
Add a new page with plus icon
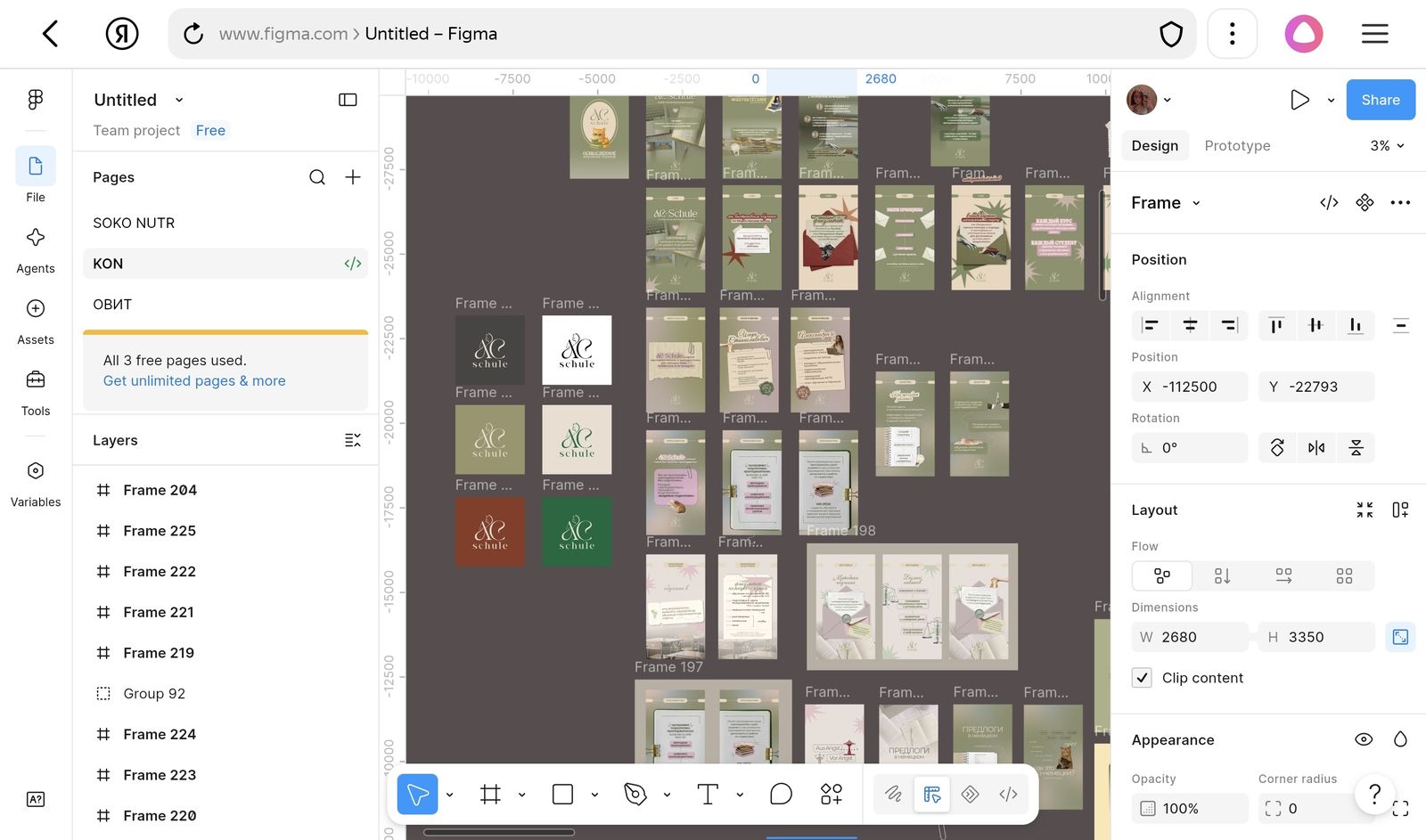tap(353, 177)
